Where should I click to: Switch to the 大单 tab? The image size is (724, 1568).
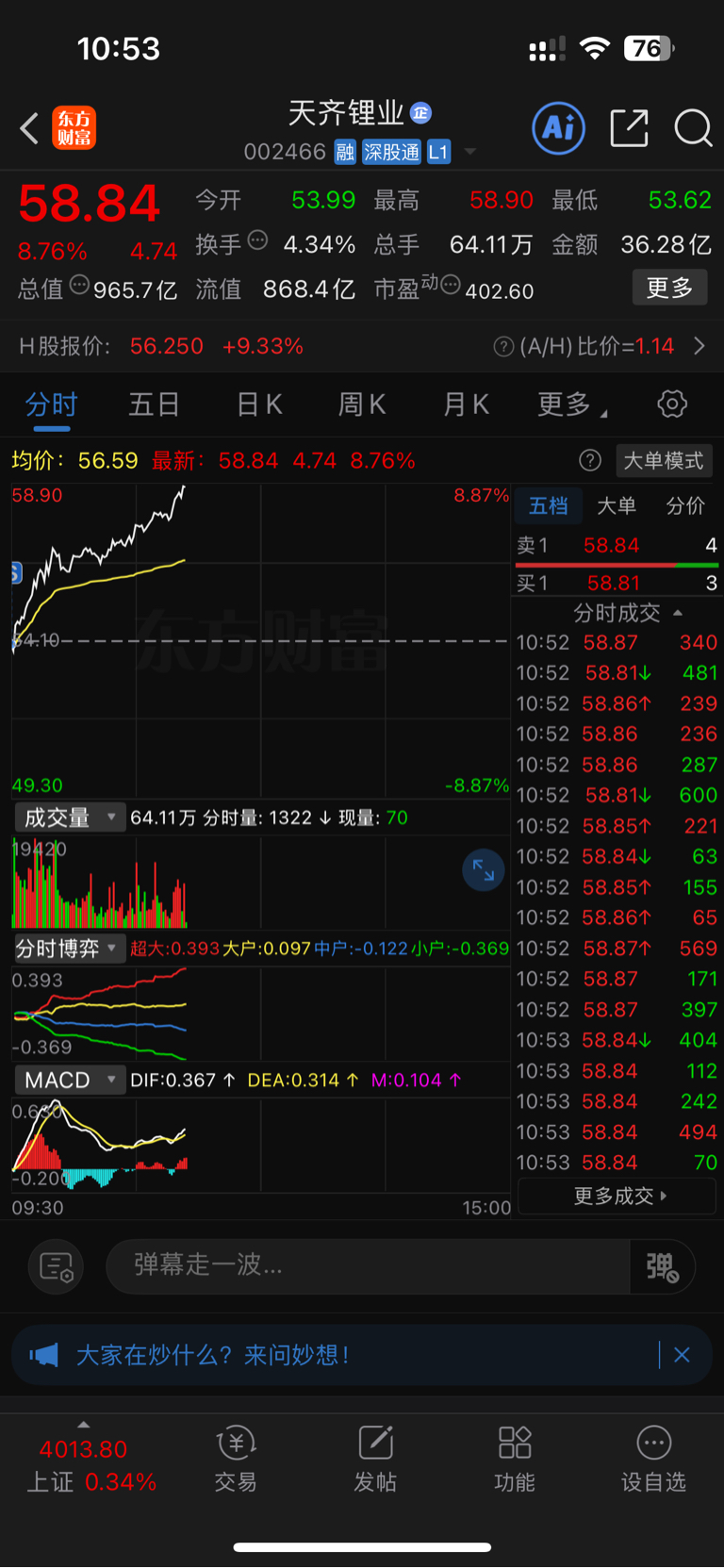617,506
